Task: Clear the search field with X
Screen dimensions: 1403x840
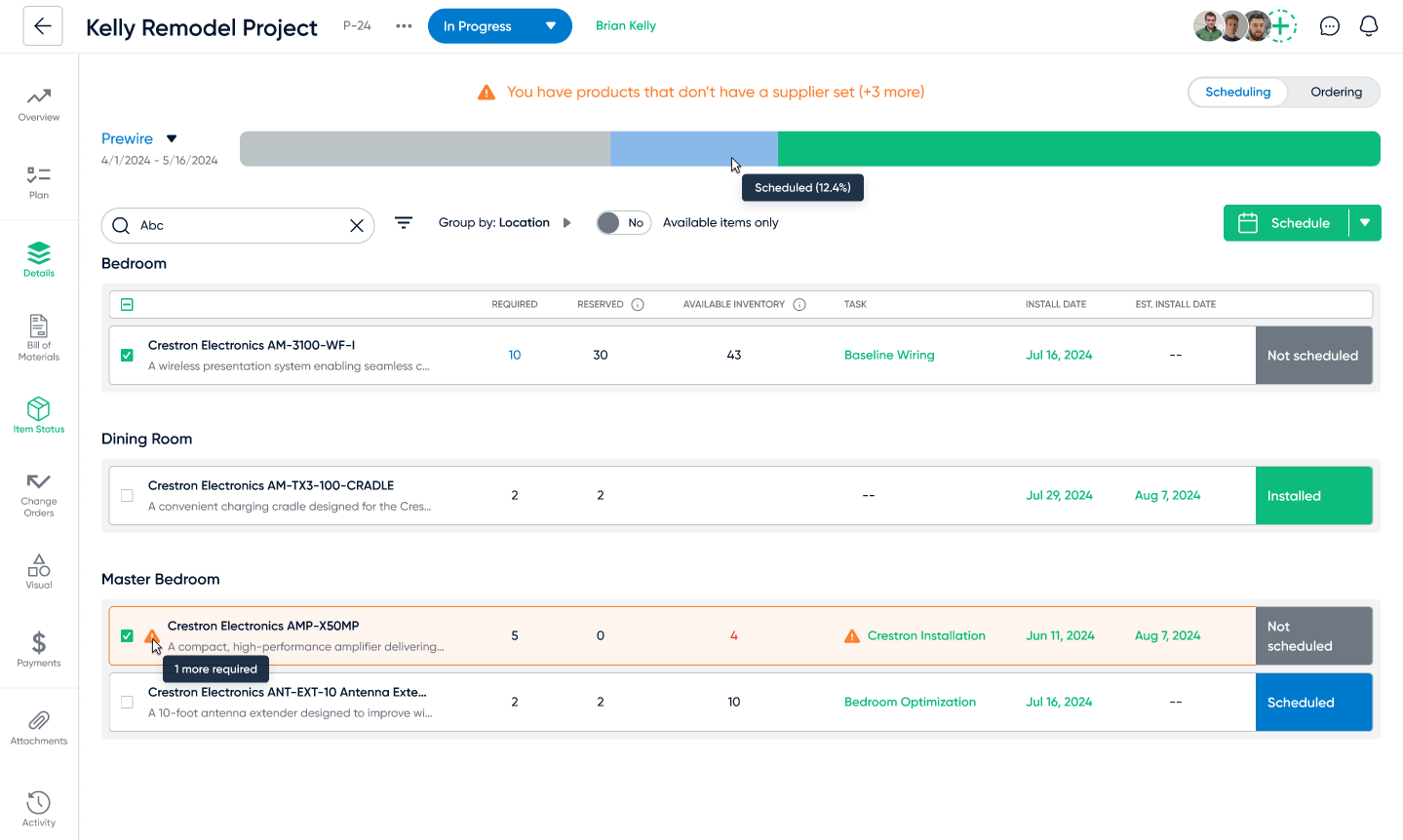Action: pyautogui.click(x=357, y=225)
